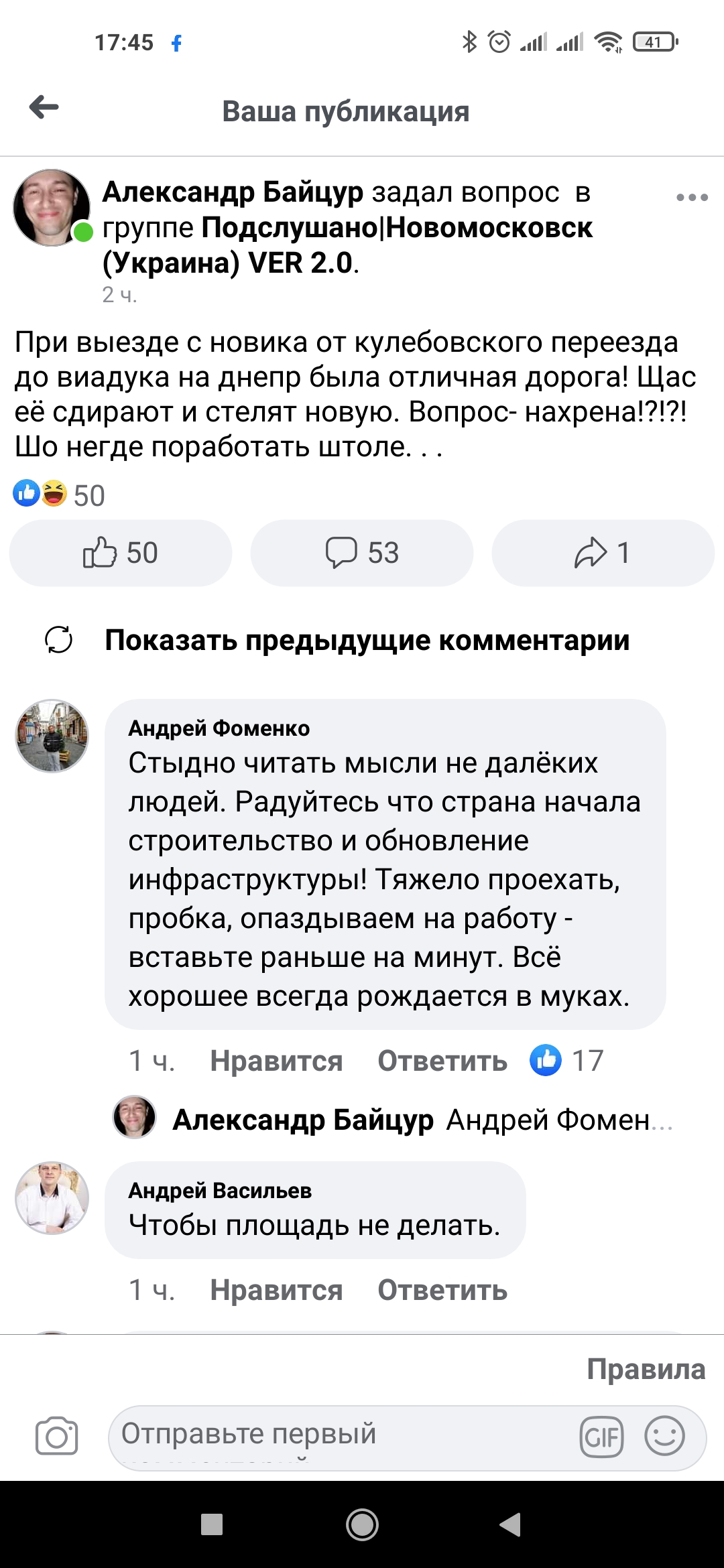This screenshot has width=724, height=1568.
Task: Tap the back arrow icon
Action: coord(44,107)
